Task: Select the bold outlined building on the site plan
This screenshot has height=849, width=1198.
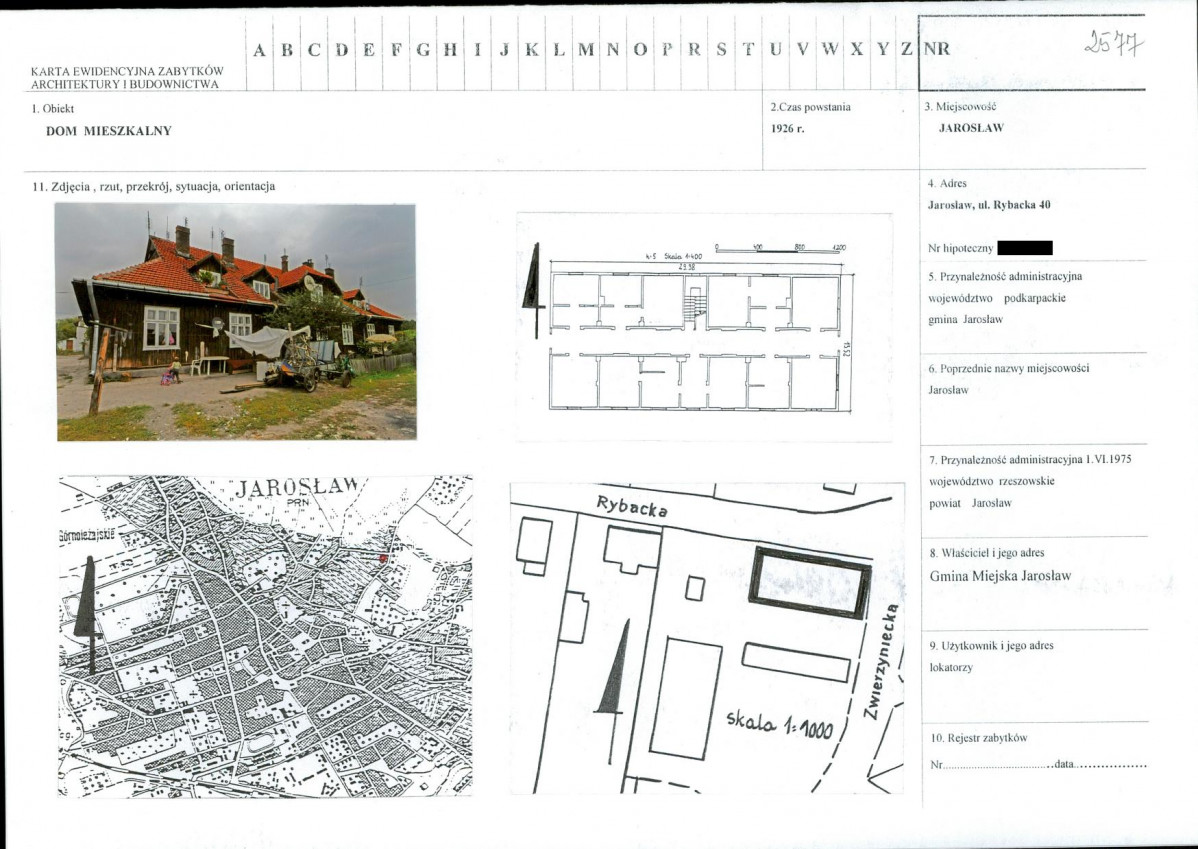Action: (809, 582)
